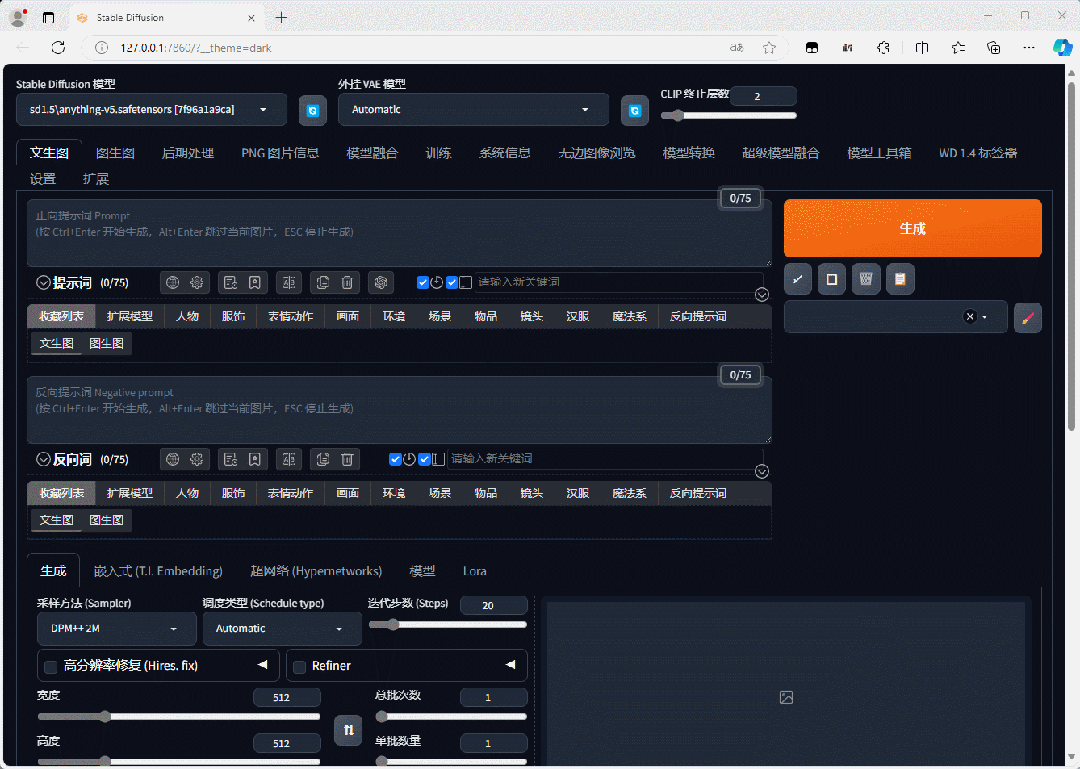Expand the Hires. fix section arrow

(x=262, y=665)
